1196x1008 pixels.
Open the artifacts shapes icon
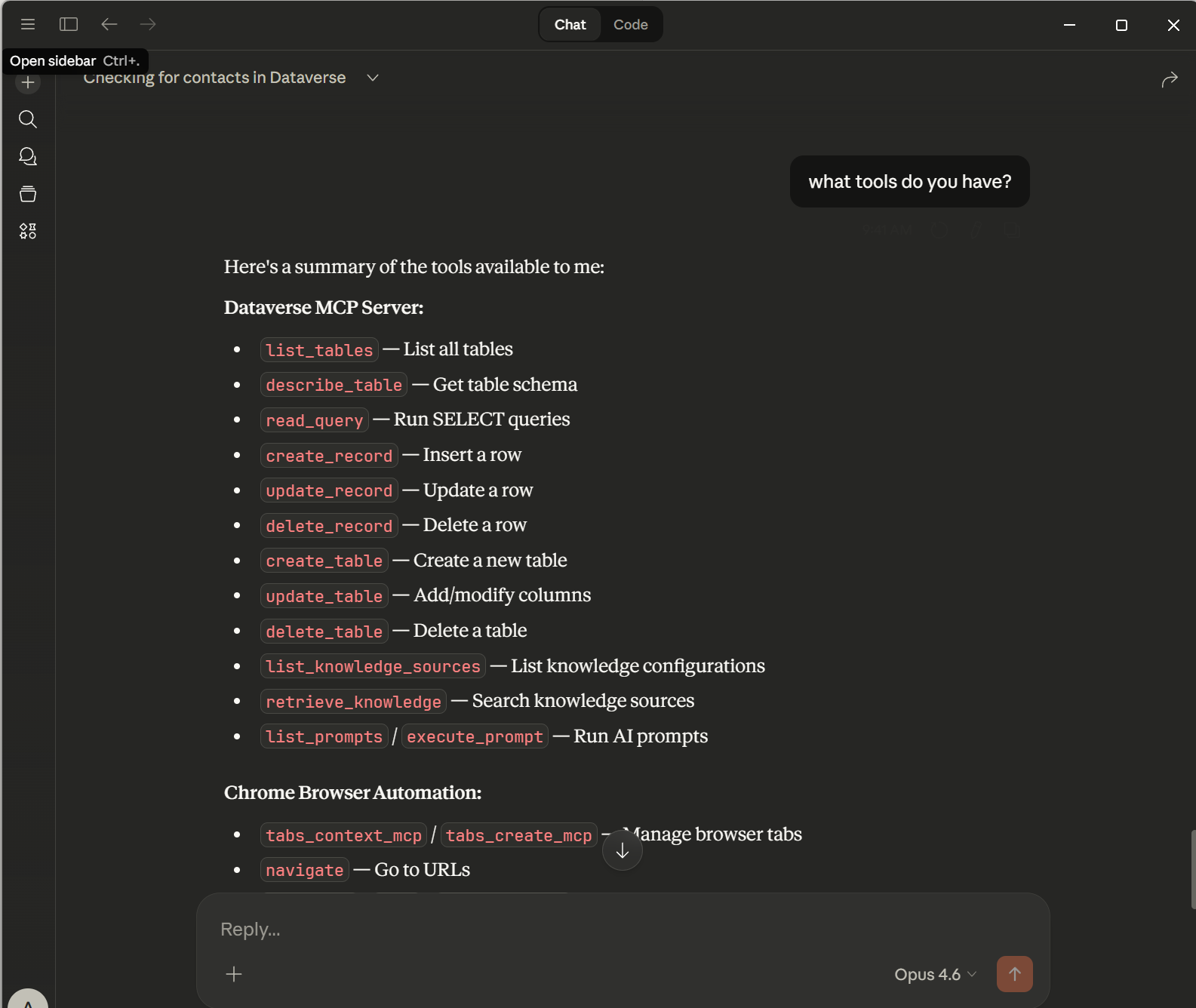pos(28,231)
